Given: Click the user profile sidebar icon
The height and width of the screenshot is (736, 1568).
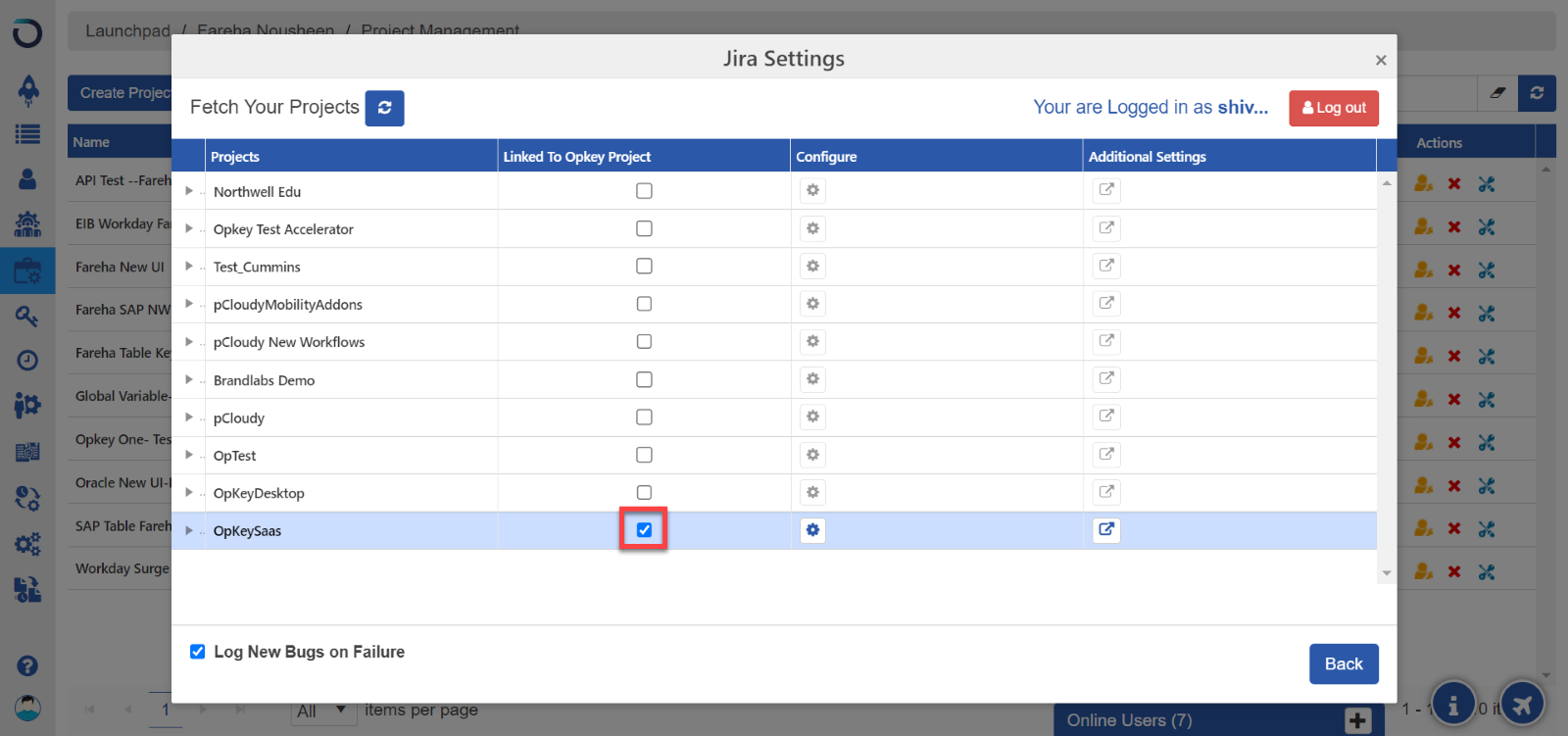Looking at the screenshot, I should (x=27, y=179).
